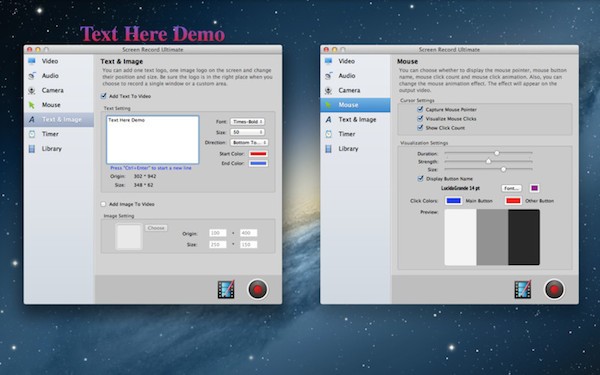The height and width of the screenshot is (375, 600).
Task: Select Library icon in right window sidebar
Action: (x=328, y=148)
